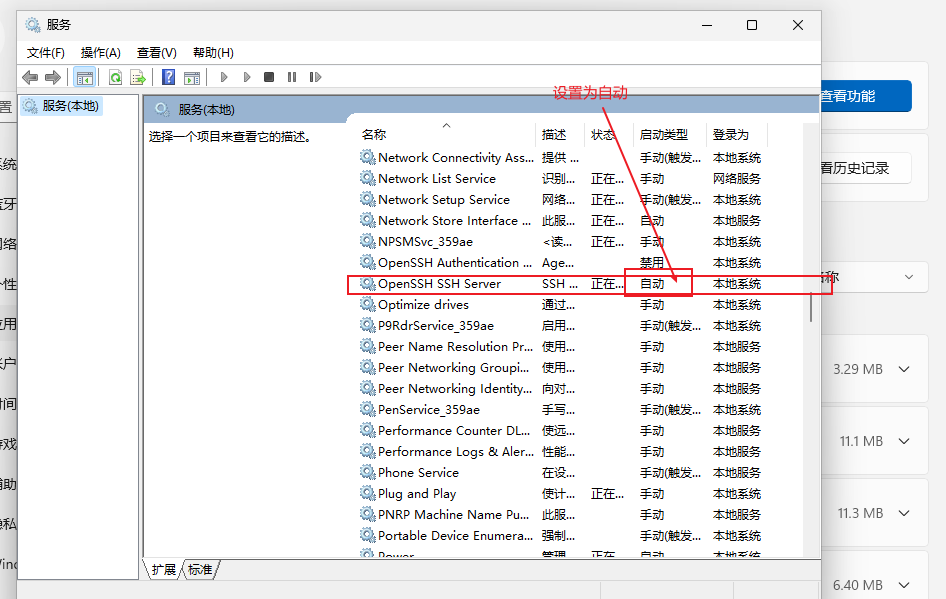
Task: Open the 文件(F) menu
Action: point(46,52)
